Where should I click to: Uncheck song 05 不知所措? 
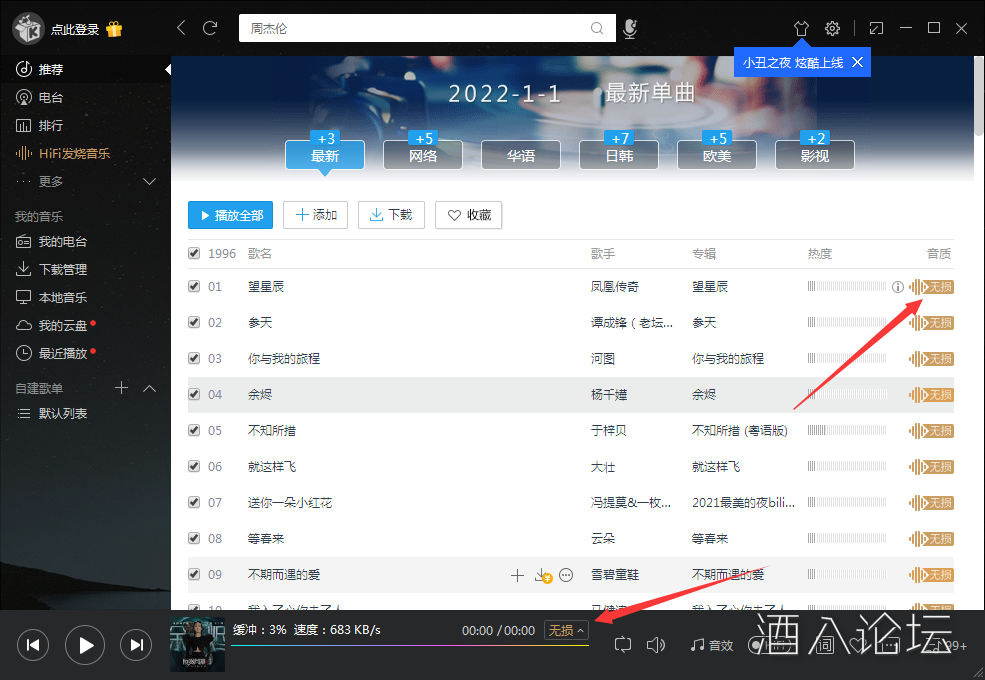194,430
